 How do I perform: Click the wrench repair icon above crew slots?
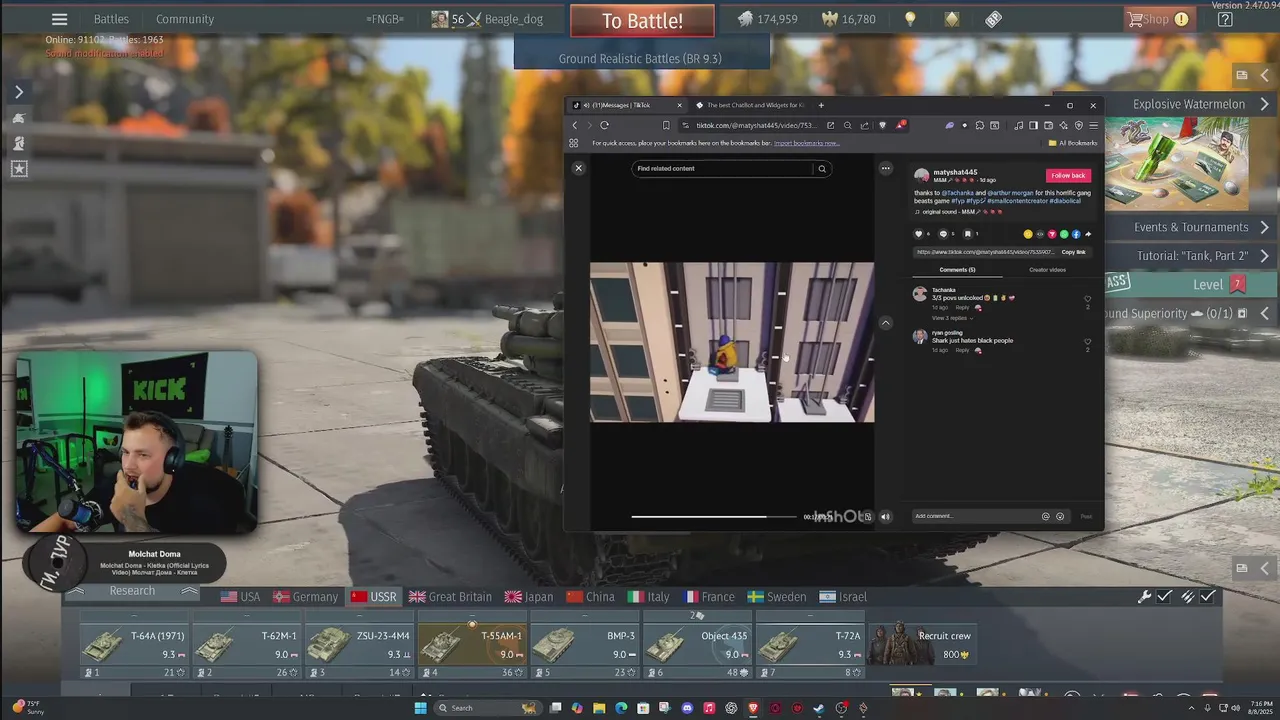coord(1145,597)
